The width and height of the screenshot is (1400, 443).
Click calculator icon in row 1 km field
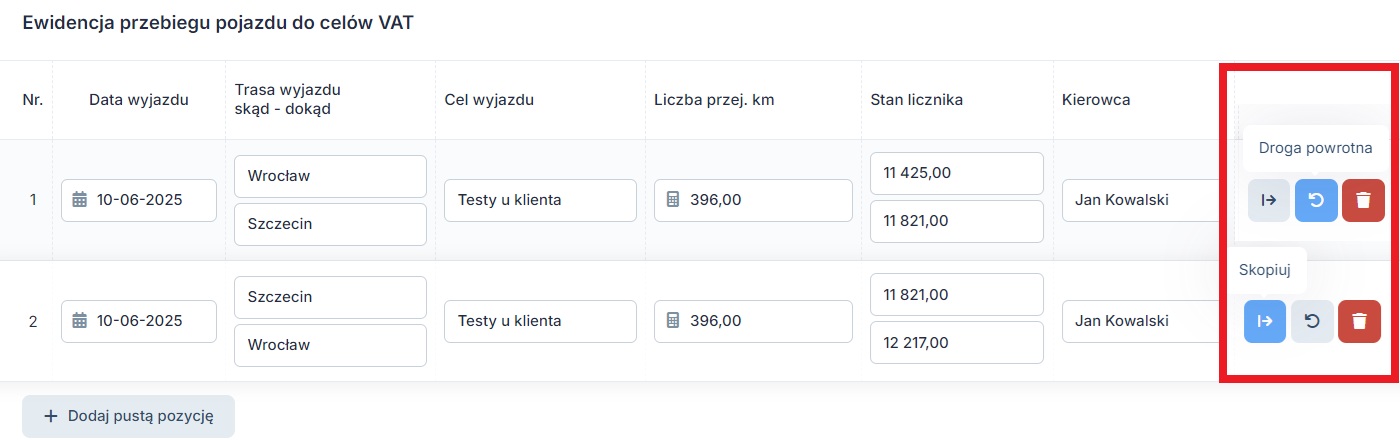pos(673,200)
